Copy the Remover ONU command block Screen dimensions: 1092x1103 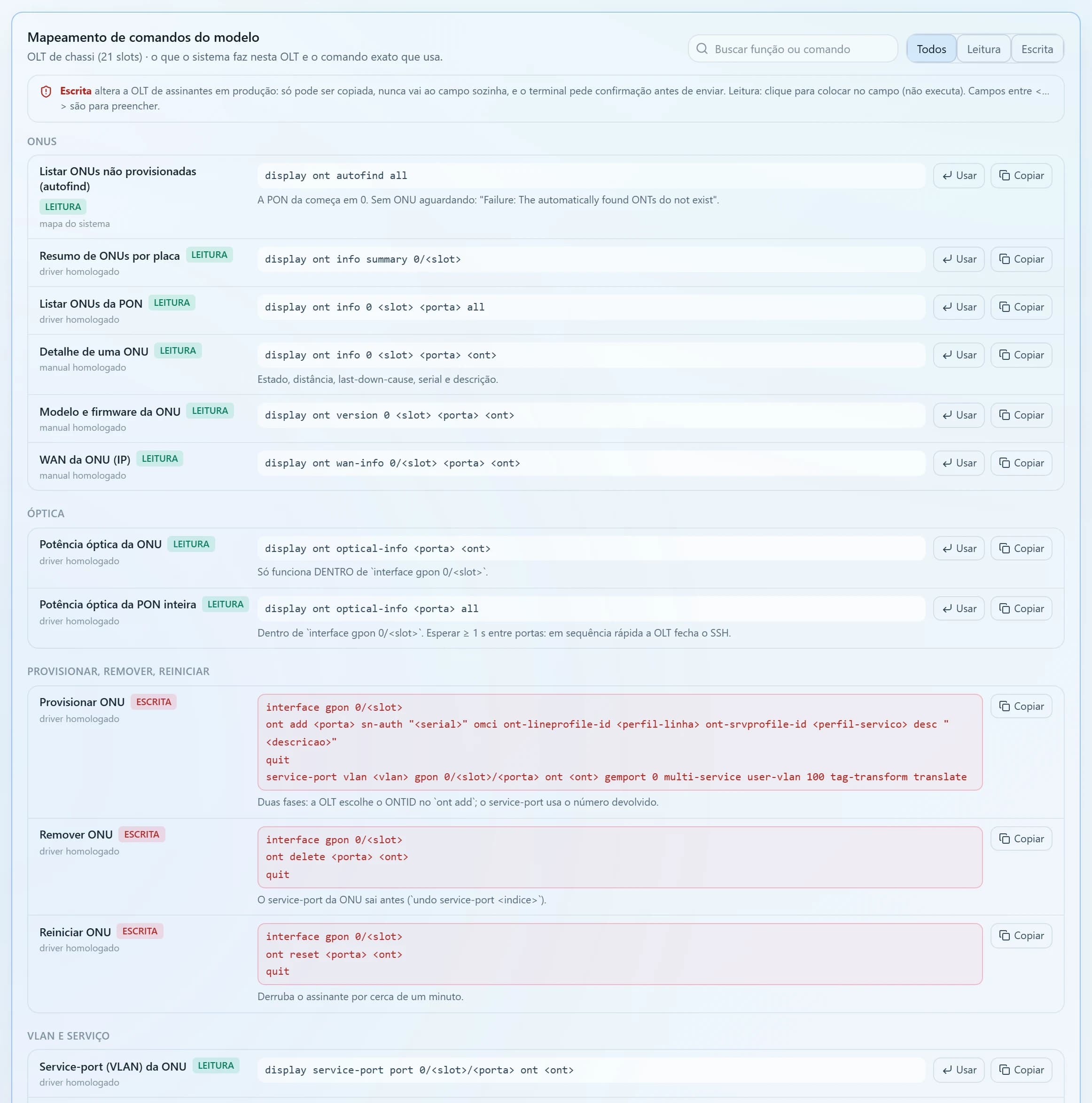(x=1021, y=839)
